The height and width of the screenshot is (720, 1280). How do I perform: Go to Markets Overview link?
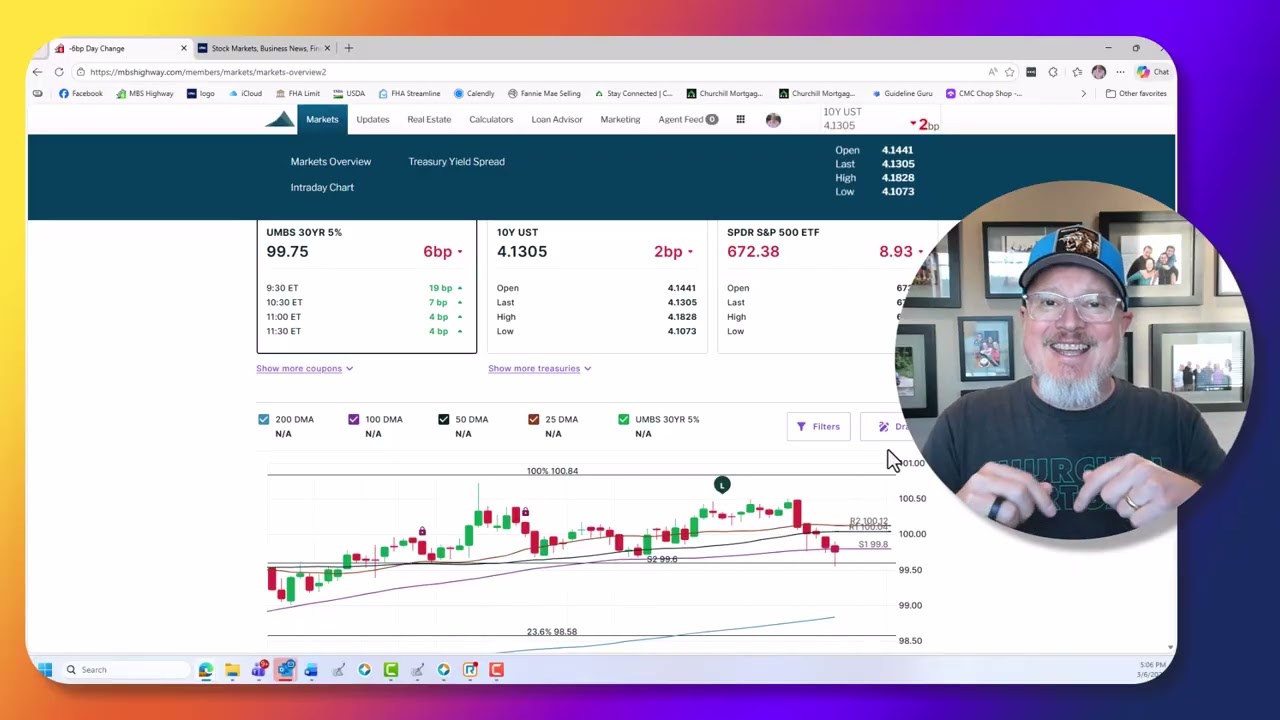coord(331,162)
